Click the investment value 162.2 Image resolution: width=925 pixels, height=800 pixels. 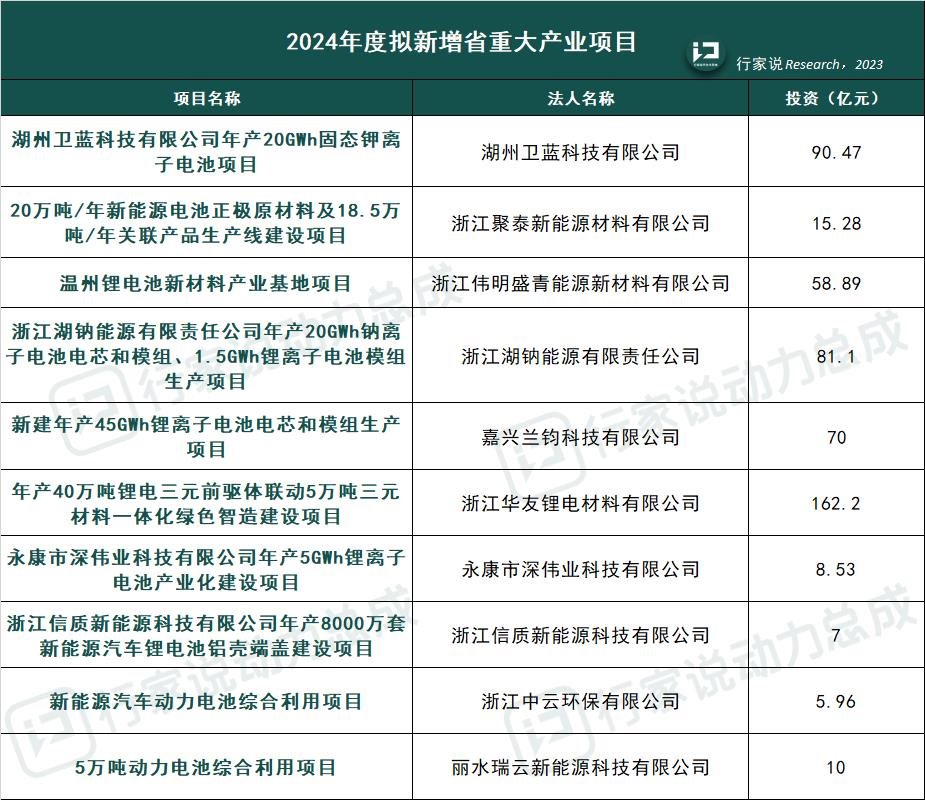point(836,503)
